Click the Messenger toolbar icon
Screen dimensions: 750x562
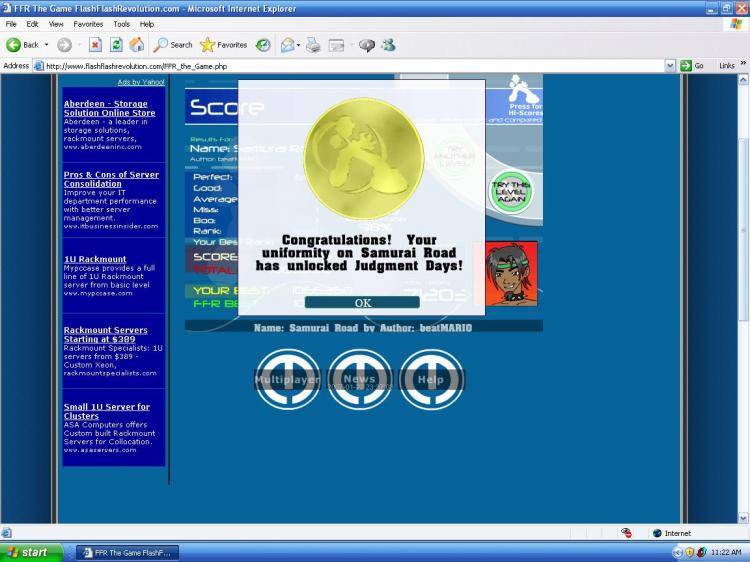click(x=388, y=45)
